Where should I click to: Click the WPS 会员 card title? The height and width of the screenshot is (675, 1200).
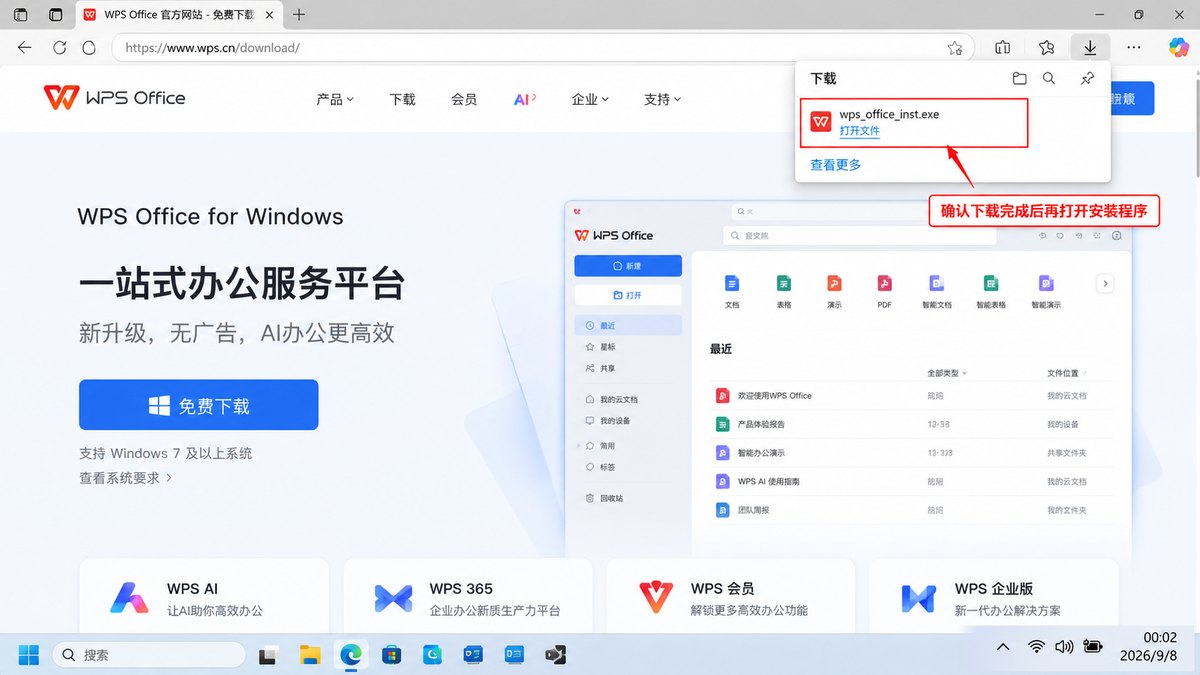tap(722, 588)
